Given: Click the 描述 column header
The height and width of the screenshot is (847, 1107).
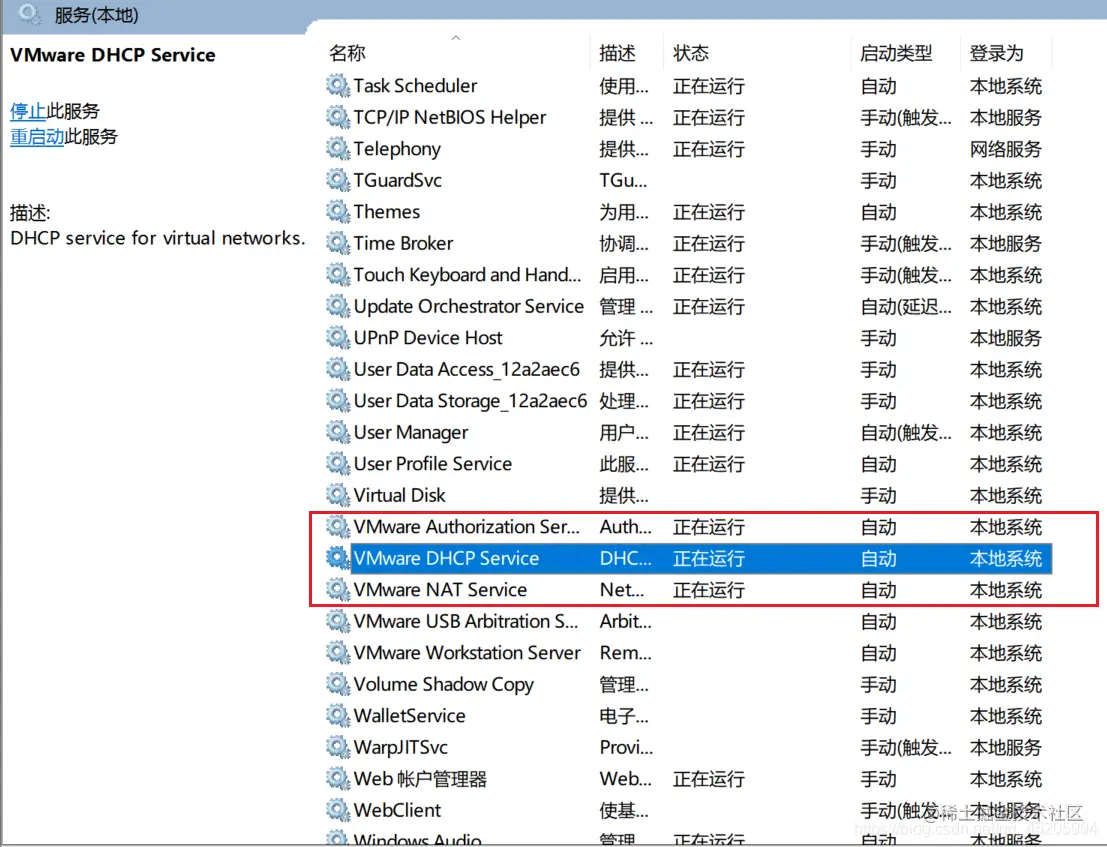Looking at the screenshot, I should point(617,53).
